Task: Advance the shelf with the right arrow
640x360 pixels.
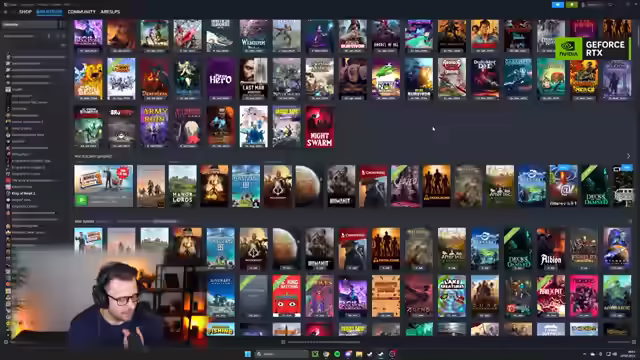Action: (628, 156)
